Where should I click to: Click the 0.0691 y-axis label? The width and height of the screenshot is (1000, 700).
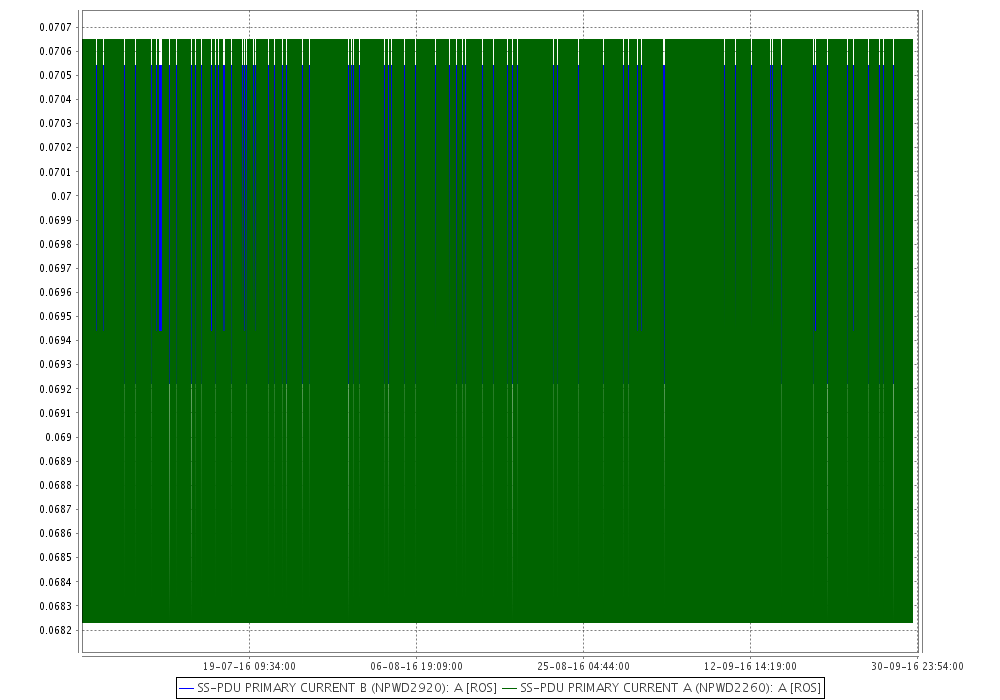pos(55,413)
